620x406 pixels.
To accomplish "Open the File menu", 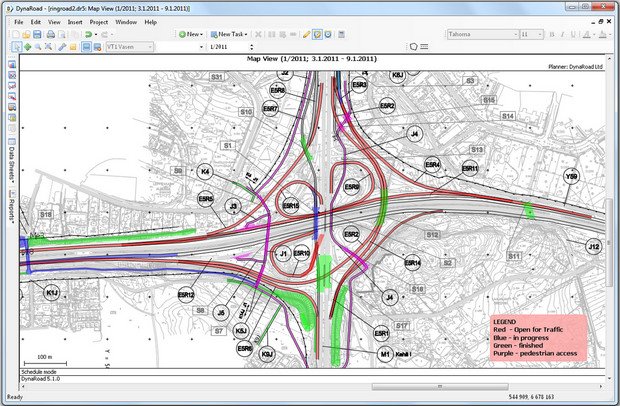I will tap(19, 22).
